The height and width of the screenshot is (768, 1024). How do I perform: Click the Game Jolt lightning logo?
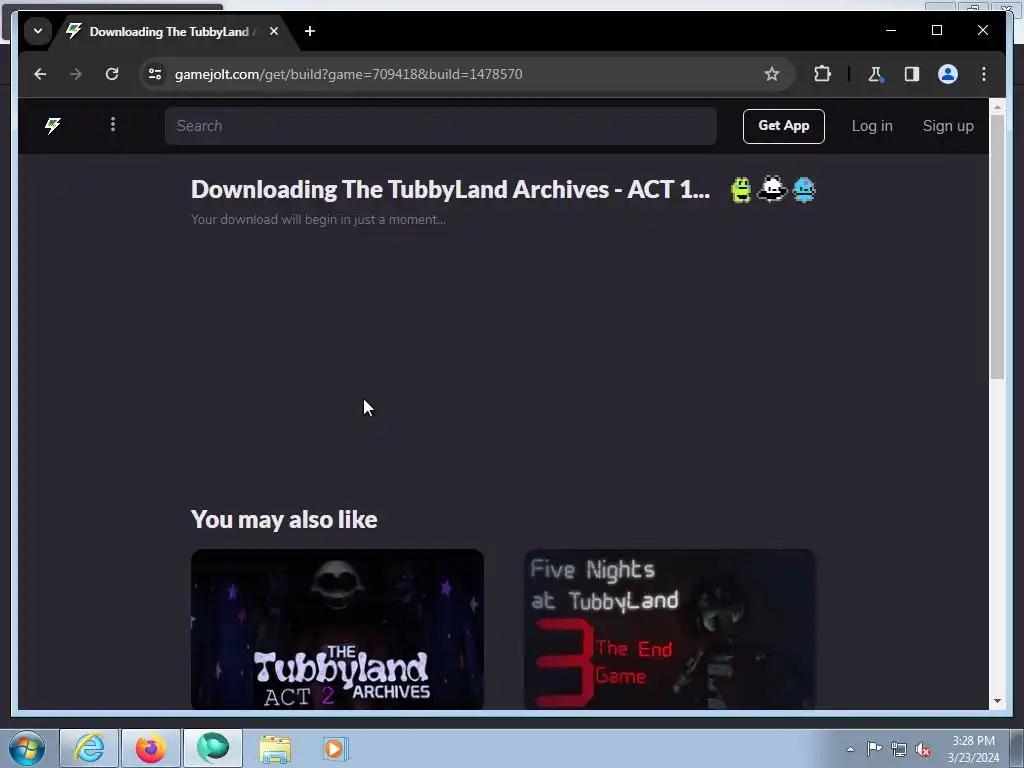53,125
